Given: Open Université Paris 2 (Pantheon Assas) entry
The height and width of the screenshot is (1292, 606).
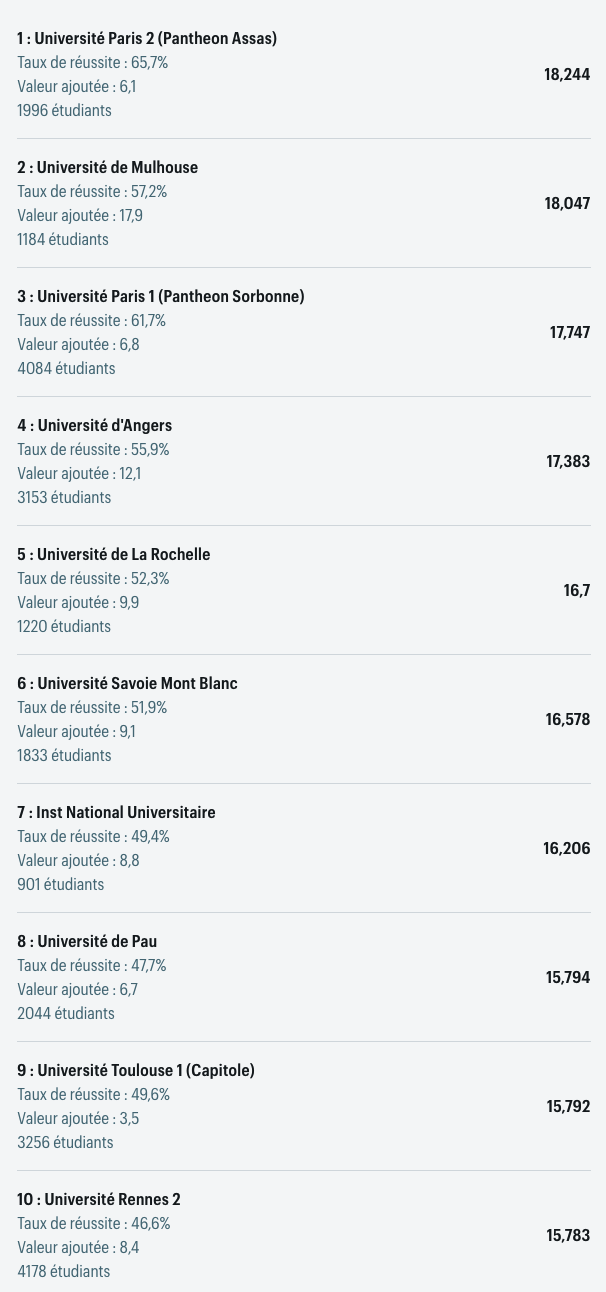Looking at the screenshot, I should (147, 39).
